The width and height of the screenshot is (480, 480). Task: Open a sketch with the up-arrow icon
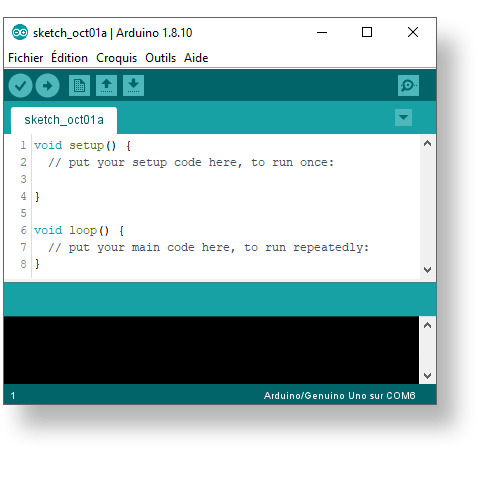tap(106, 86)
